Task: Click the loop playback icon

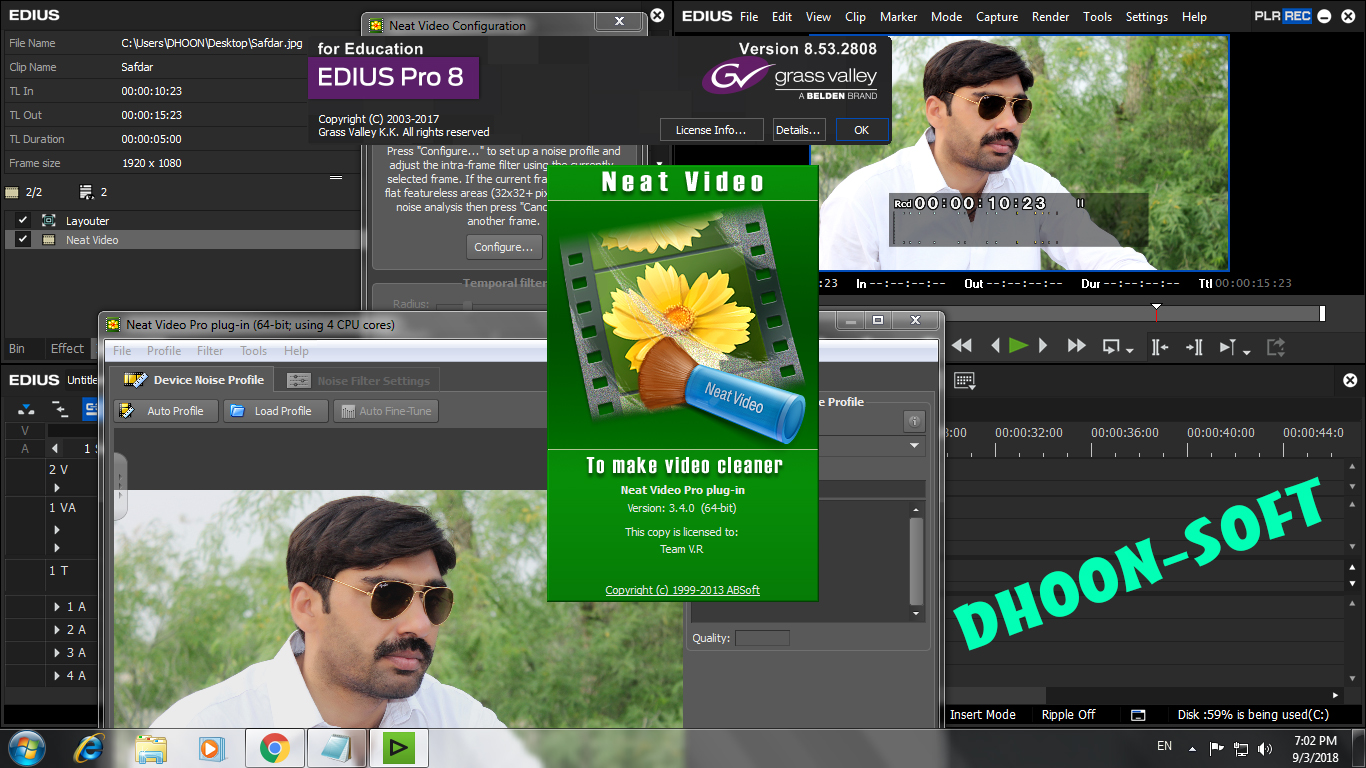Action: [1111, 346]
